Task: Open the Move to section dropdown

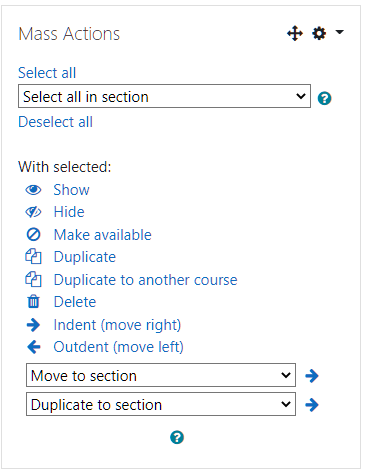Action: (x=161, y=375)
